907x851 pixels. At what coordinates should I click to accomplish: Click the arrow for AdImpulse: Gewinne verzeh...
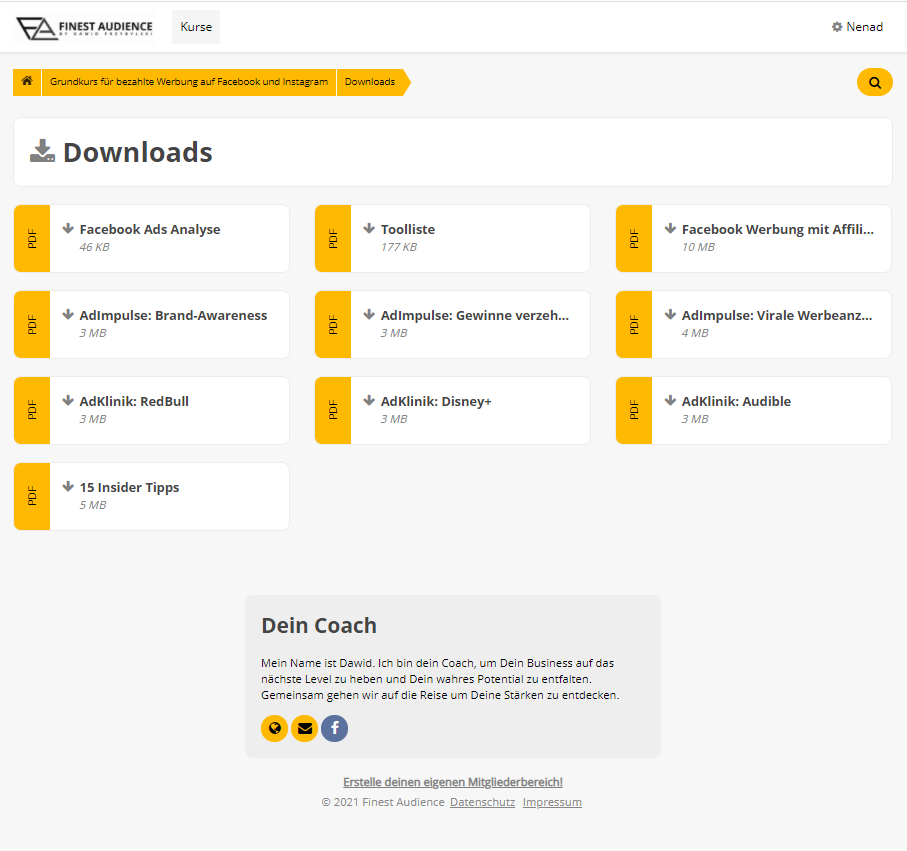(369, 315)
